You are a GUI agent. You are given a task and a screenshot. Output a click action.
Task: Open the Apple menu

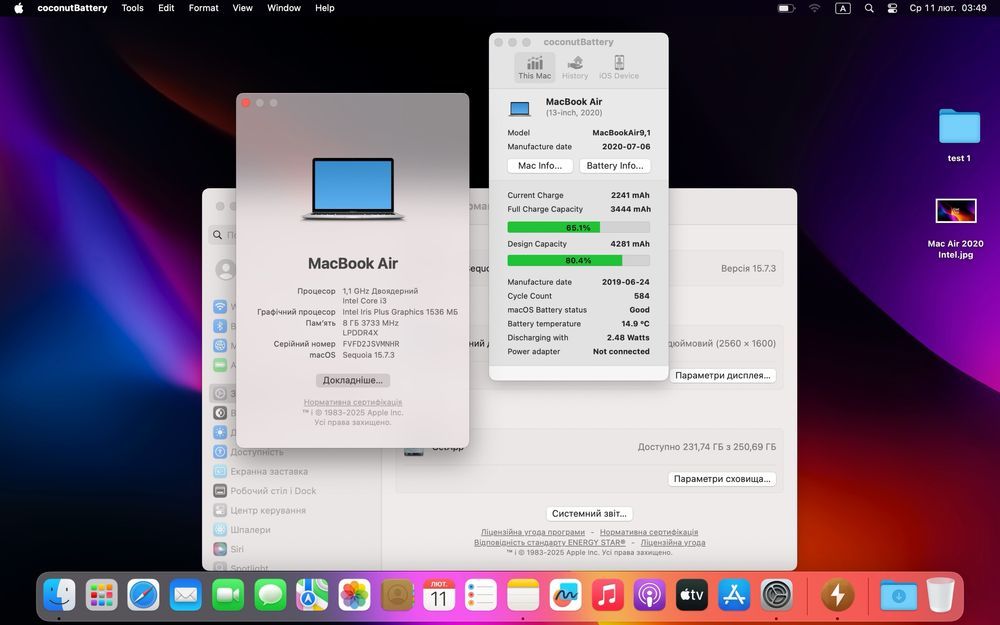(18, 8)
